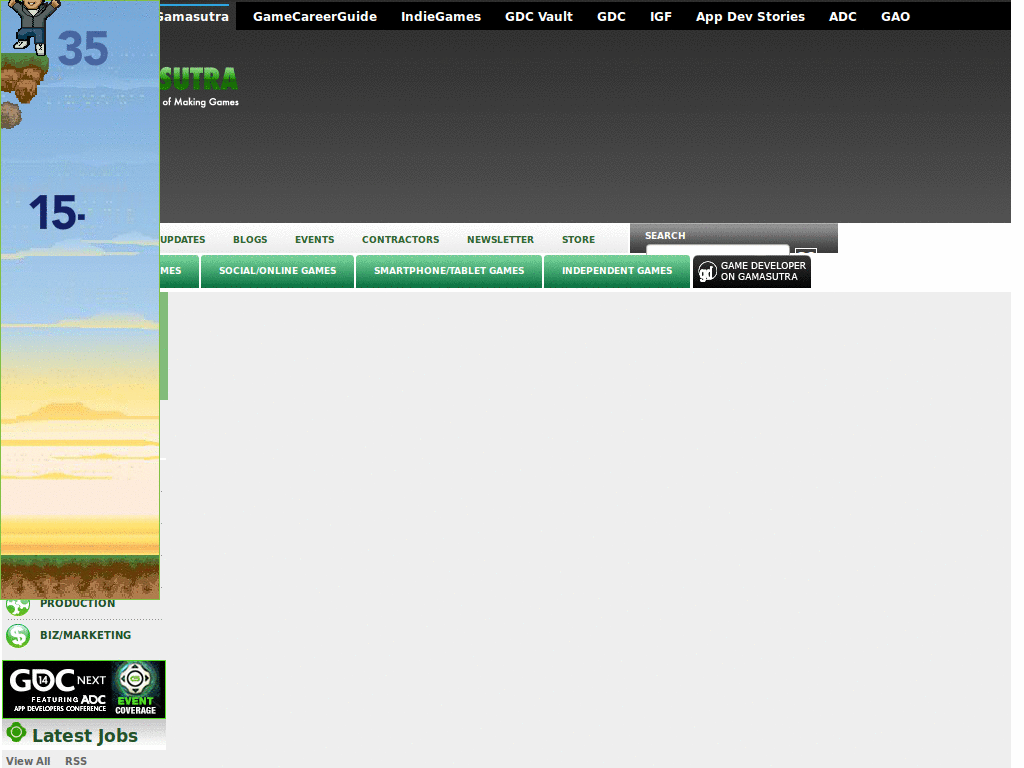The height and width of the screenshot is (768, 1024).
Task: Select the IGF top link
Action: [660, 16]
